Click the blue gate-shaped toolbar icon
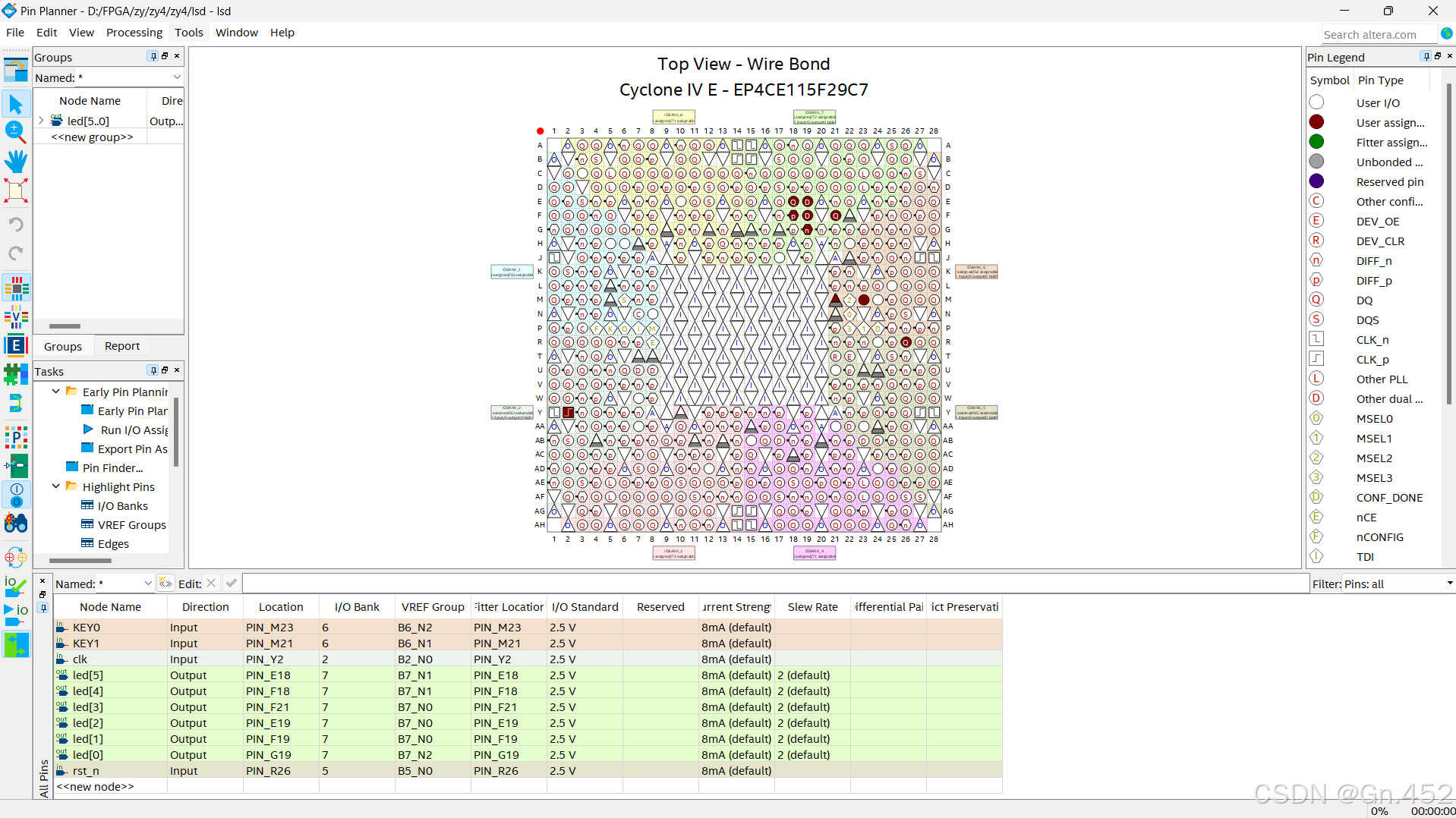The height and width of the screenshot is (818, 1456). pos(16,403)
